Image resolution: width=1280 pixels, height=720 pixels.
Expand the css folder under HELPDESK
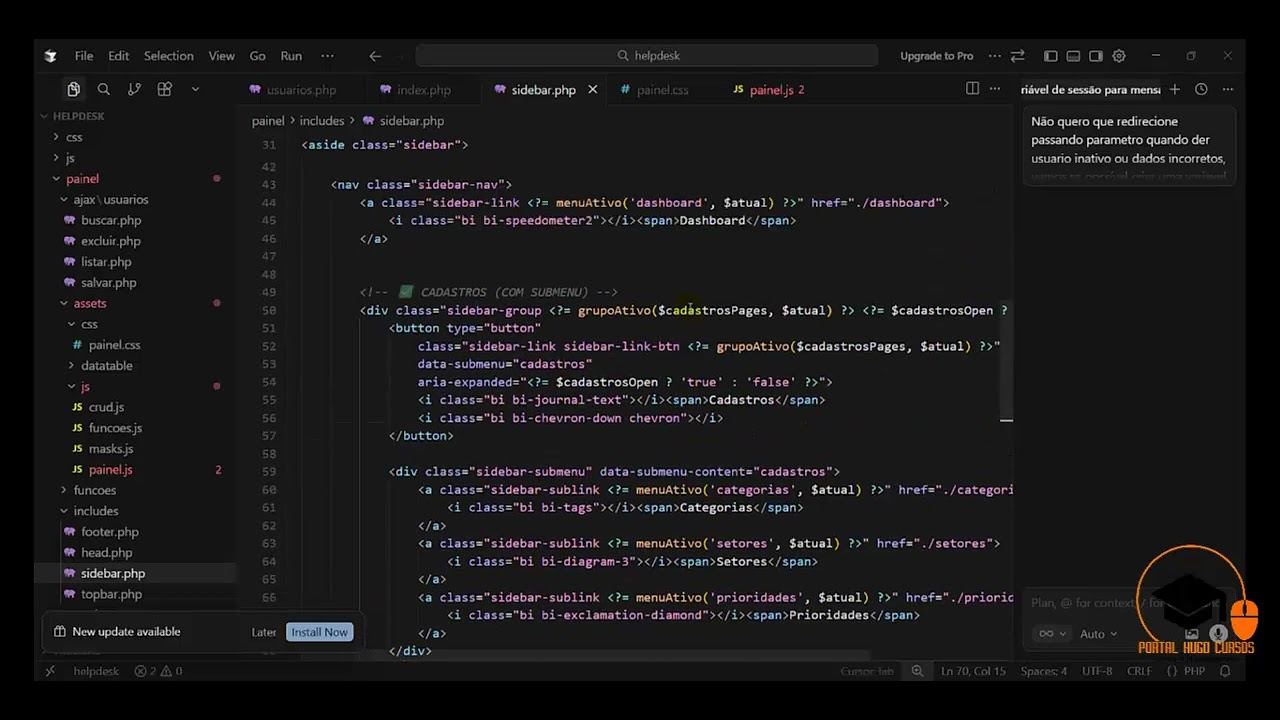pos(74,137)
